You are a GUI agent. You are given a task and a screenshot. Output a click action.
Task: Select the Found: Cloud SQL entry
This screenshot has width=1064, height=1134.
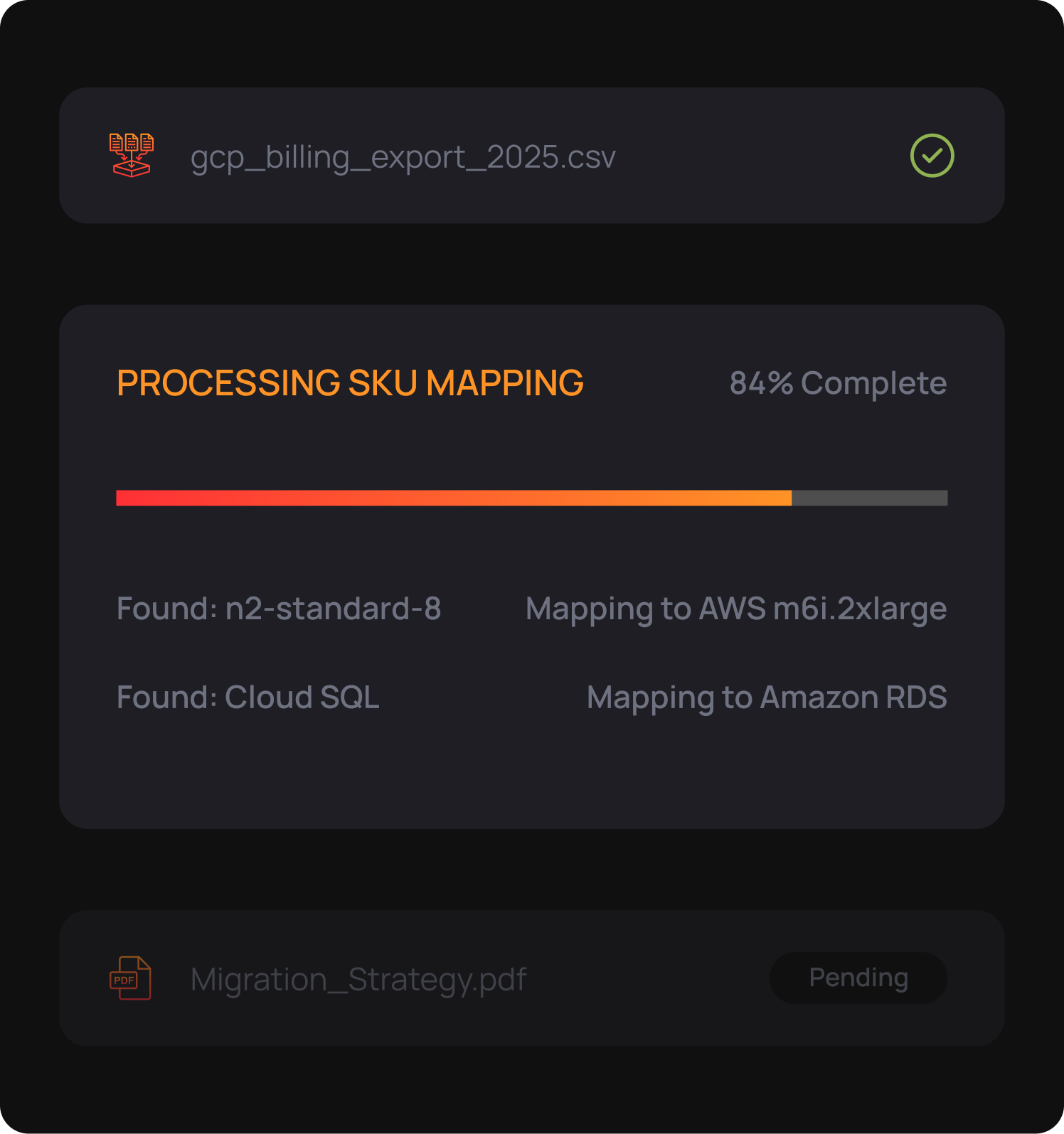point(248,697)
